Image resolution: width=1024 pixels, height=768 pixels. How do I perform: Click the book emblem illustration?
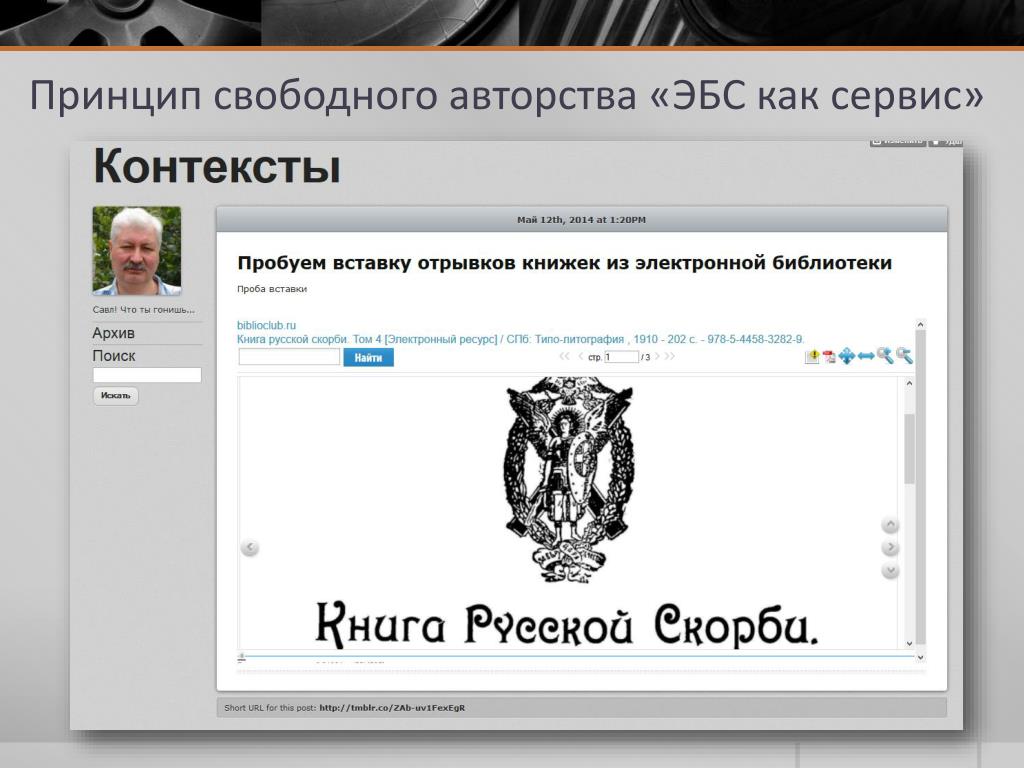568,480
